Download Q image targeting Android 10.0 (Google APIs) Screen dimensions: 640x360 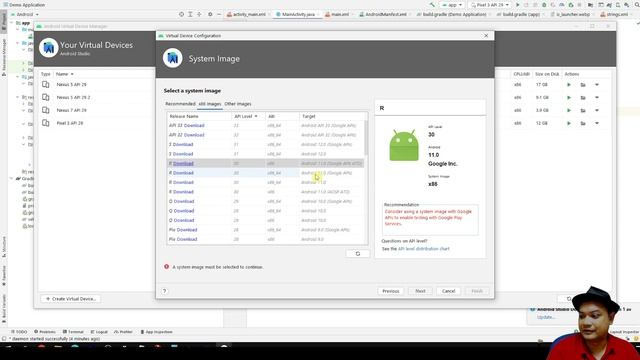pos(184,201)
